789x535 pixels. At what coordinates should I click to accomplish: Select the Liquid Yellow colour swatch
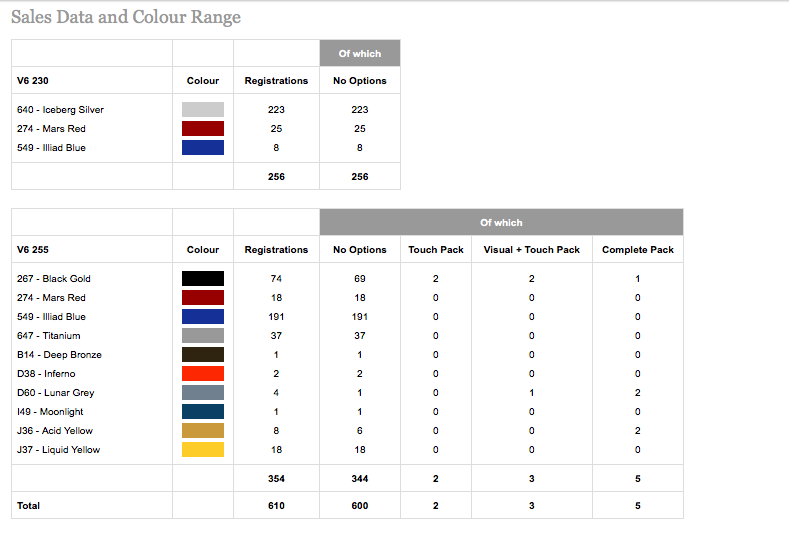coord(203,449)
